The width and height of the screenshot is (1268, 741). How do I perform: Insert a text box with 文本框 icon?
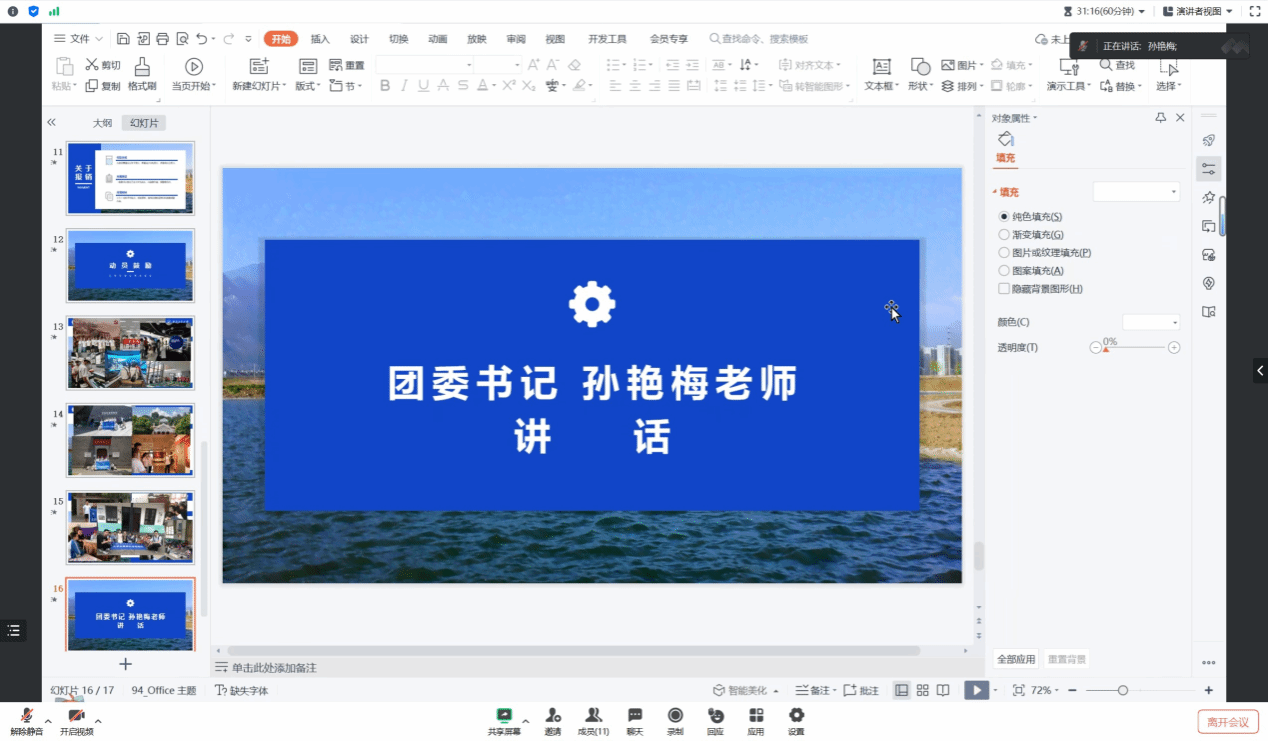881,67
